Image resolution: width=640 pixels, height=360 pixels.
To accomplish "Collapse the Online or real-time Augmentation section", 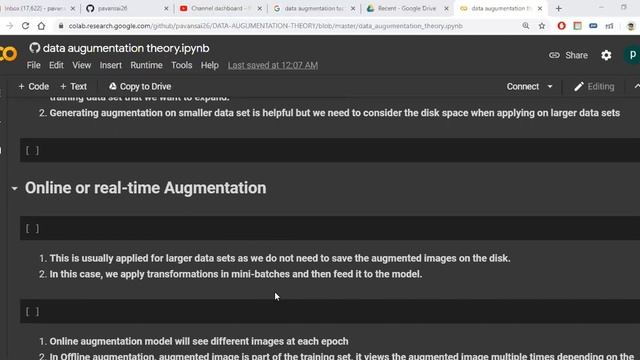I will pos(15,188).
